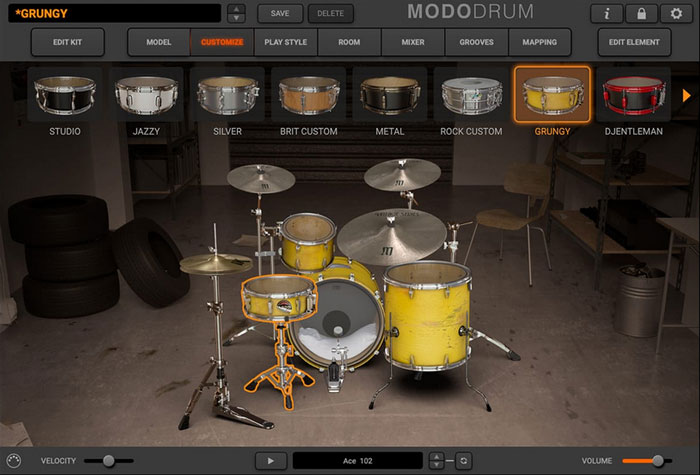Open the Grooves tab
This screenshot has width=700, height=475.
coord(476,42)
